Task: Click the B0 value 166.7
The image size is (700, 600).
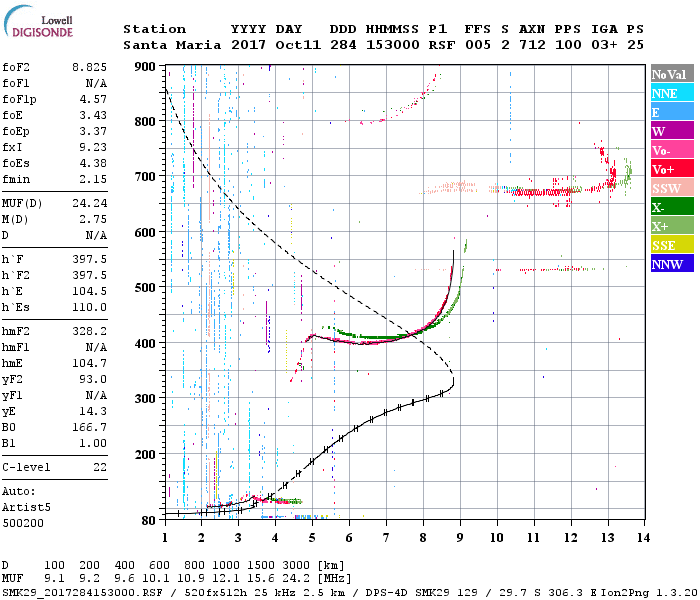Action: 89,427
